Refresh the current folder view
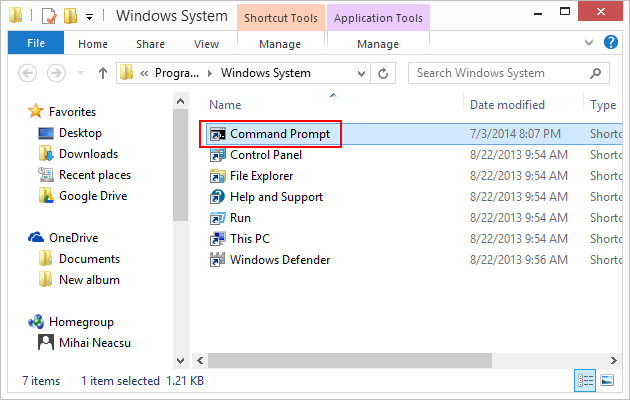630x400 pixels. (x=384, y=73)
